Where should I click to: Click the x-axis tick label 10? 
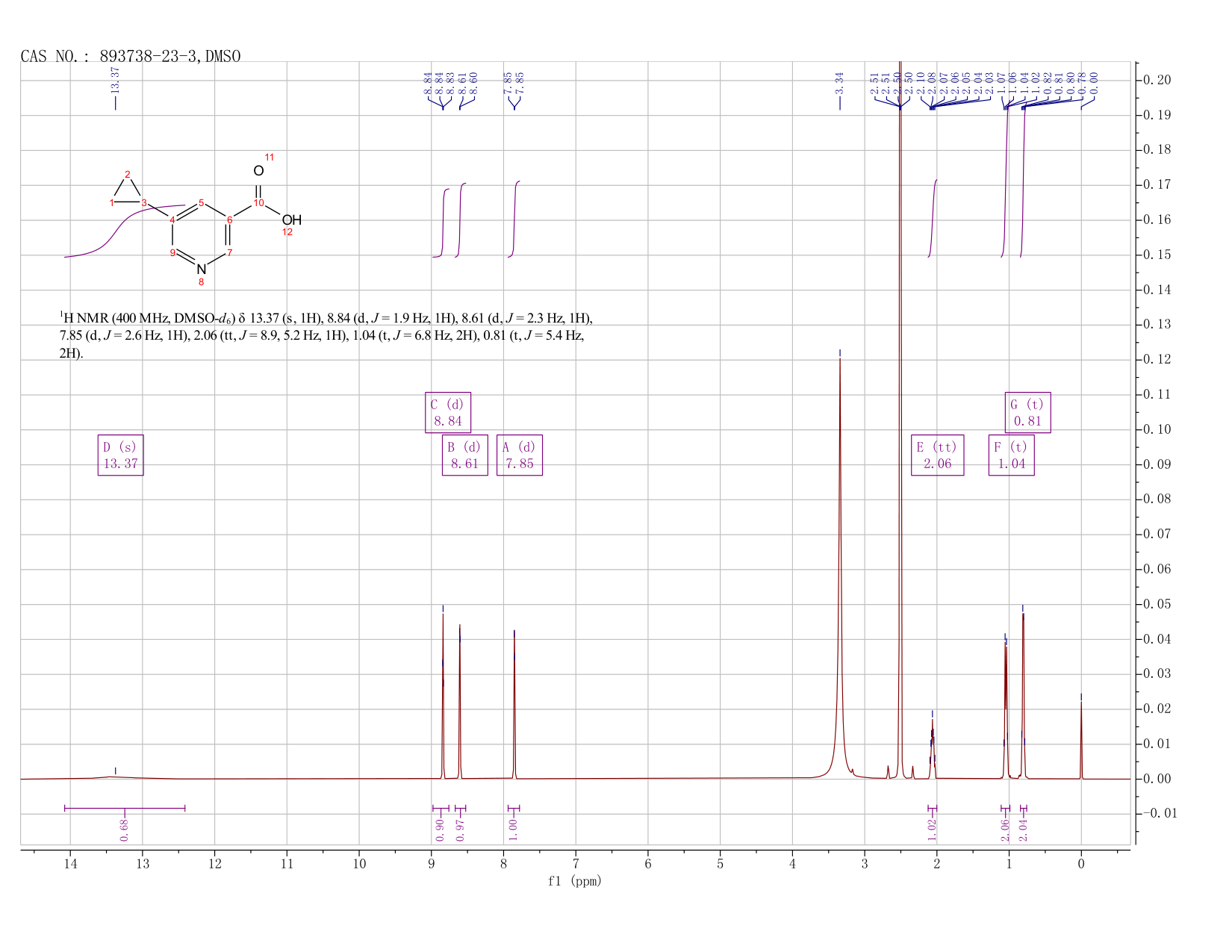(359, 864)
